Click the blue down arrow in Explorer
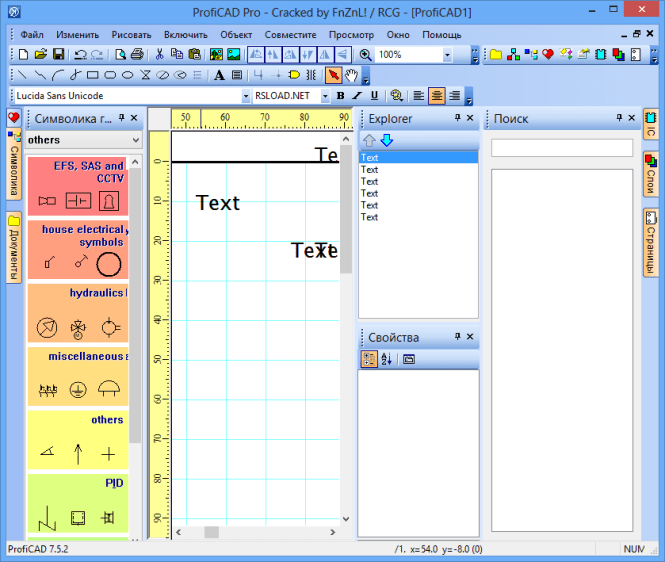665x562 pixels. tap(387, 140)
